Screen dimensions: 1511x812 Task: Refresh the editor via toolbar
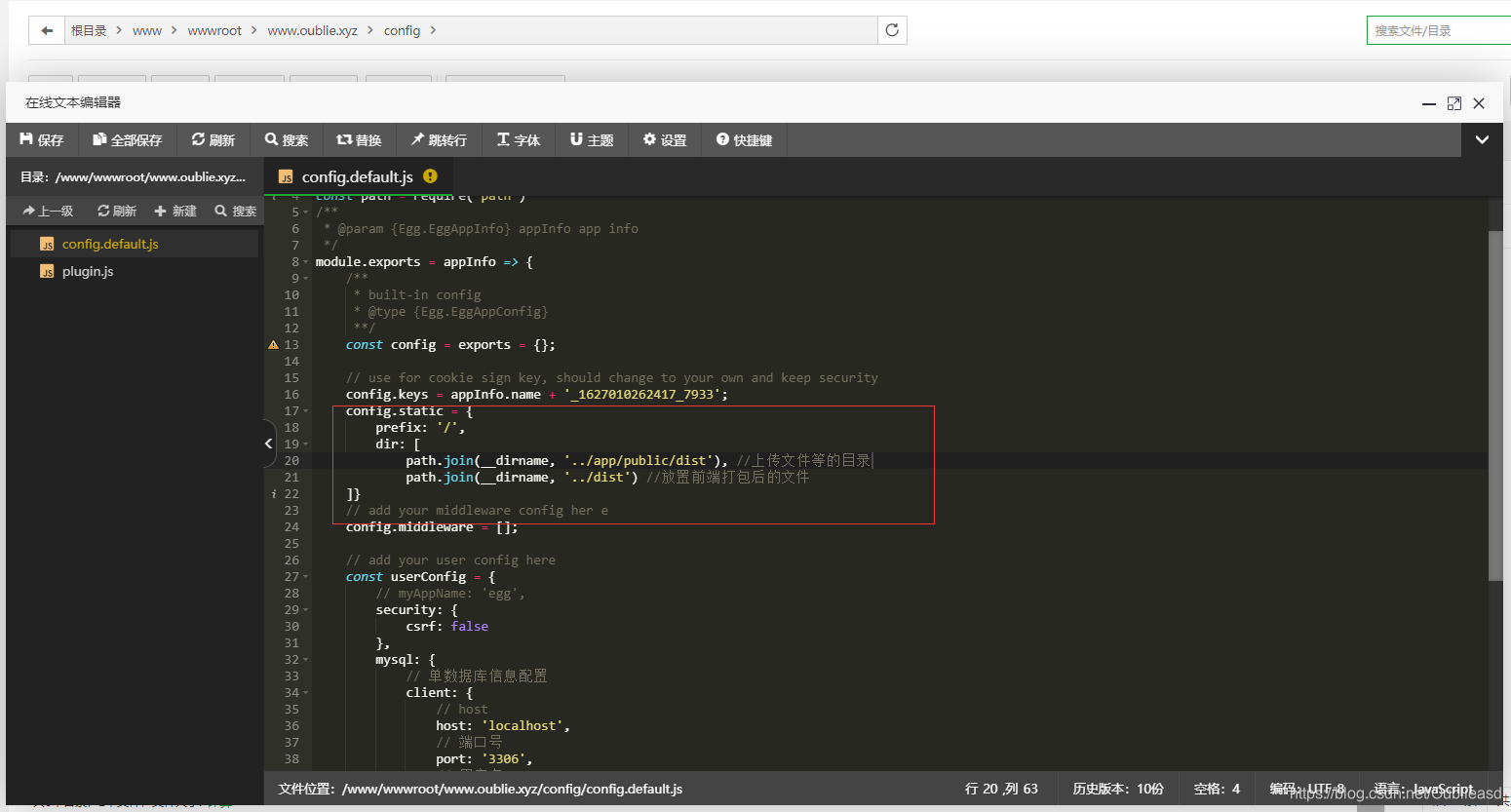(213, 140)
